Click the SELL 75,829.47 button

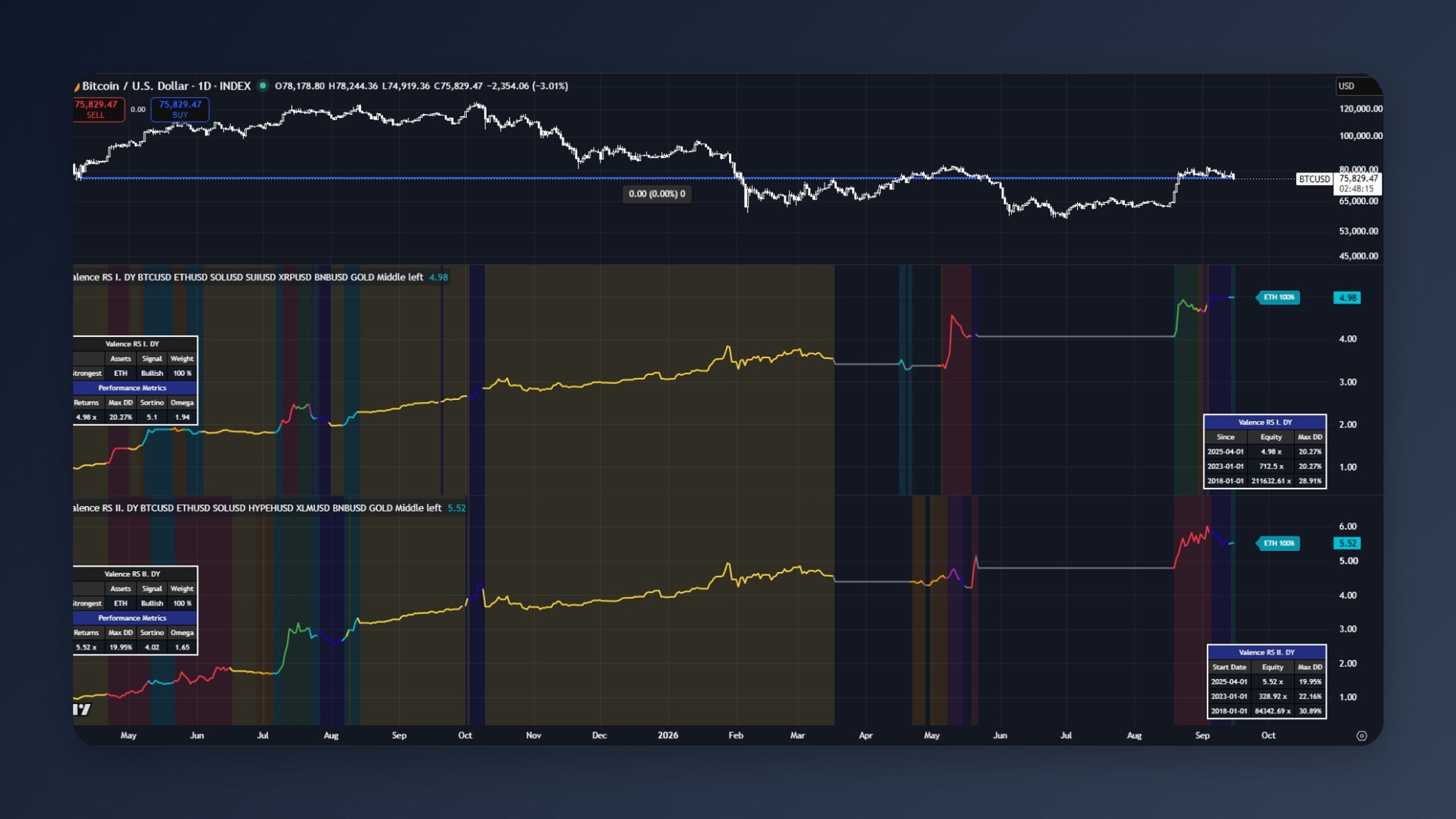[x=98, y=109]
